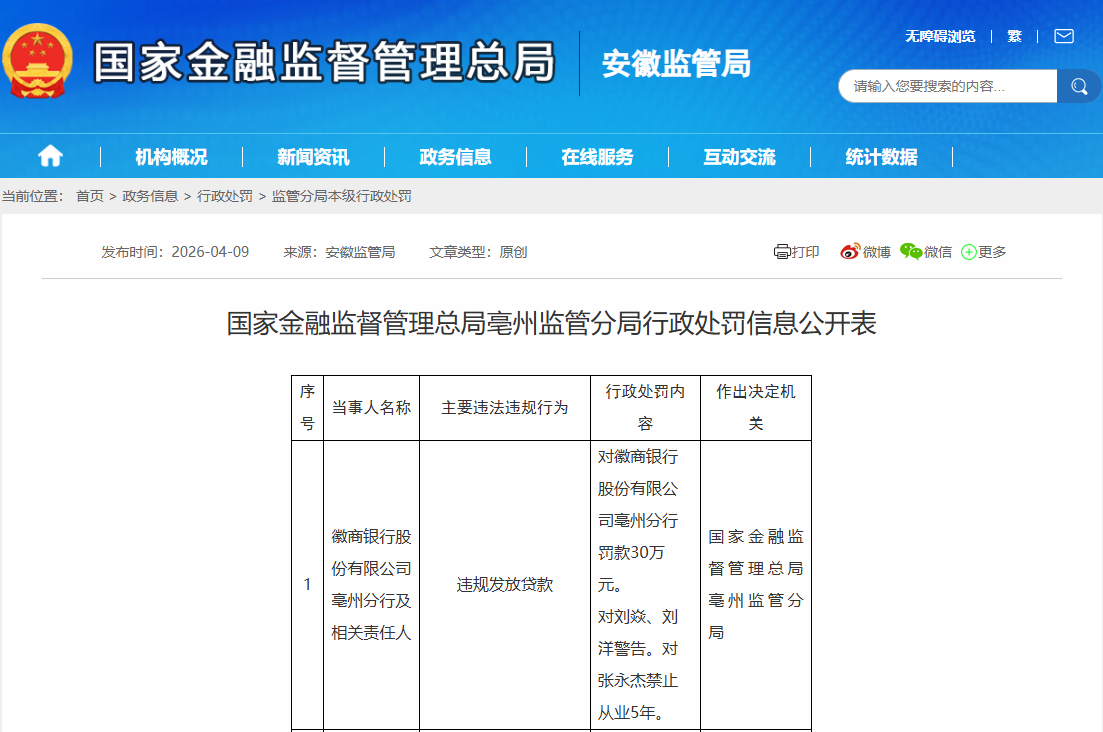Open the envelope mail icon
Viewport: 1103px width, 732px height.
tap(1064, 36)
